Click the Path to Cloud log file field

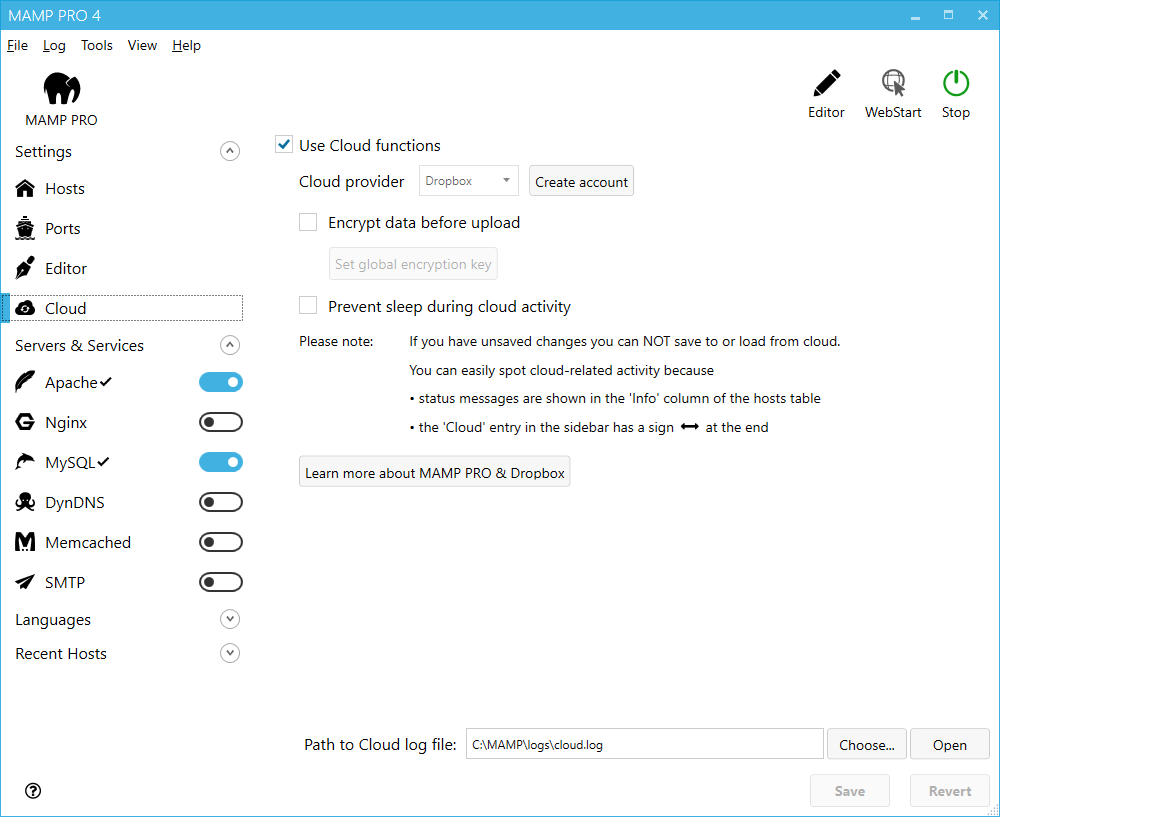point(644,744)
